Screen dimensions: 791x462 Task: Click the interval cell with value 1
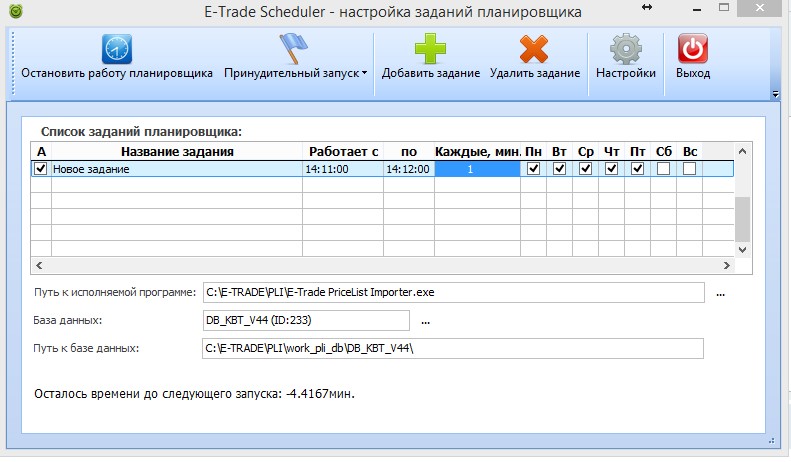coord(477,169)
